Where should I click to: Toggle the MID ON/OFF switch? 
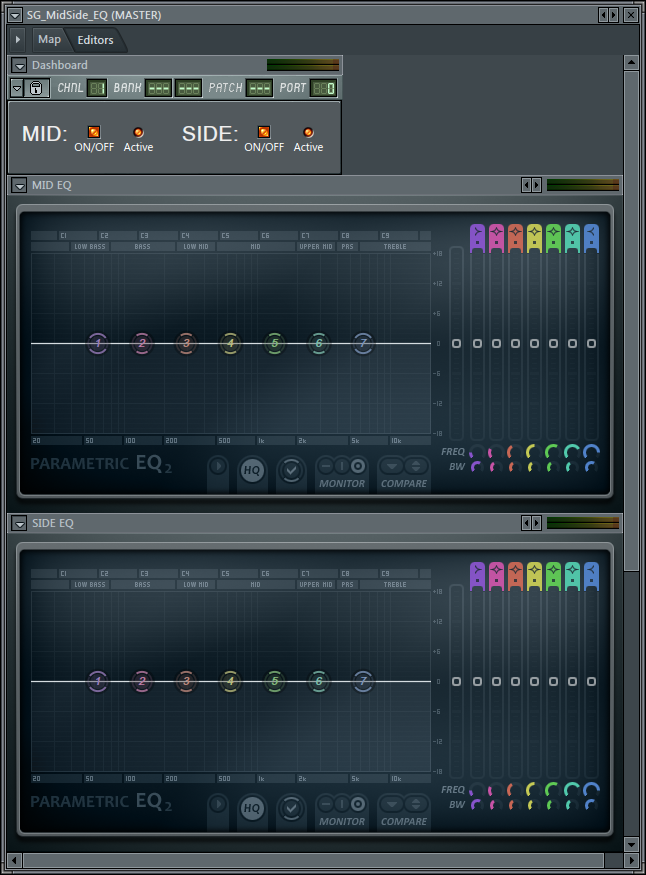tap(94, 132)
